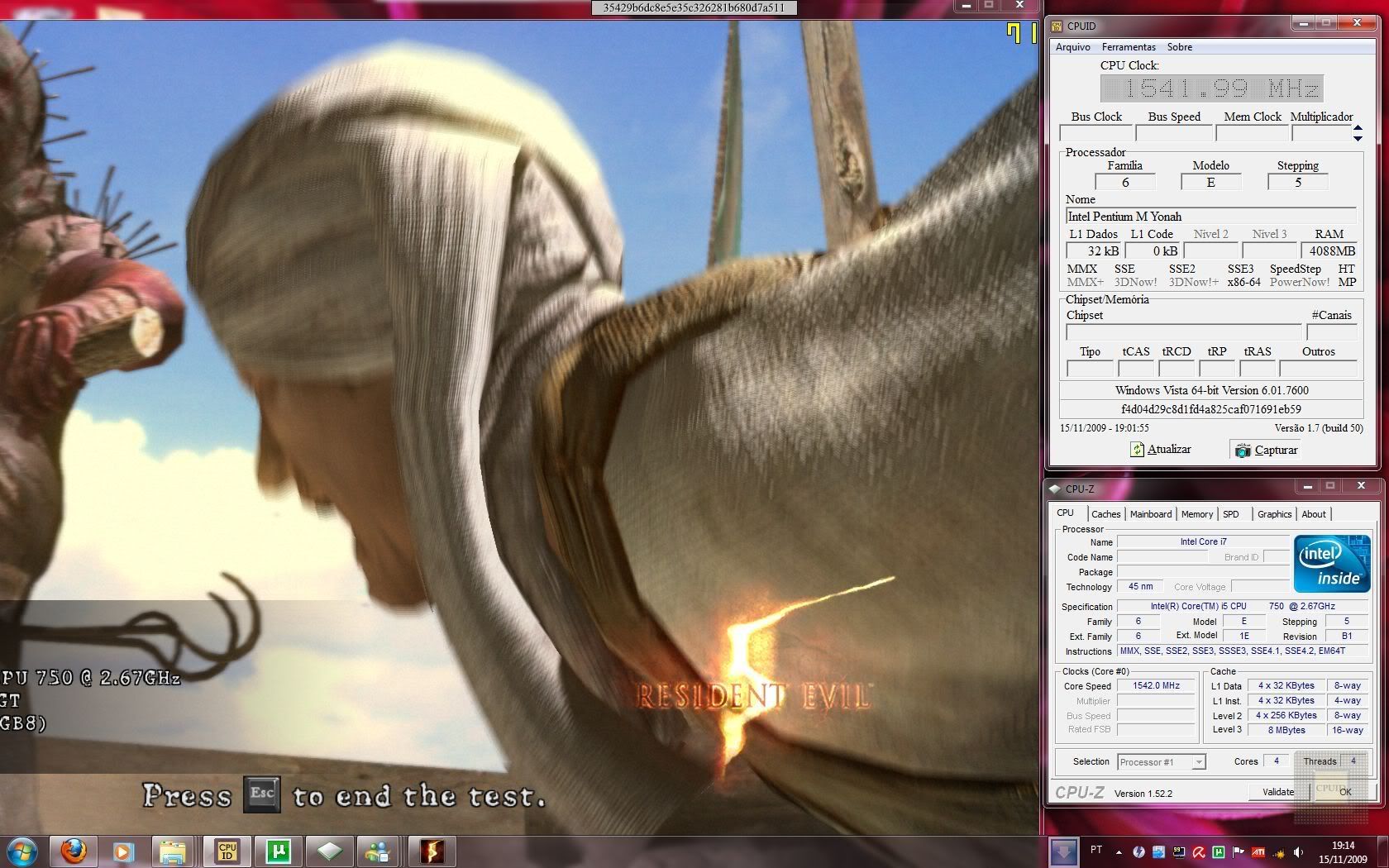Screen dimensions: 1389x868
Task: Click the Intel inside logo in CPU-Z
Action: pyautogui.click(x=1332, y=564)
